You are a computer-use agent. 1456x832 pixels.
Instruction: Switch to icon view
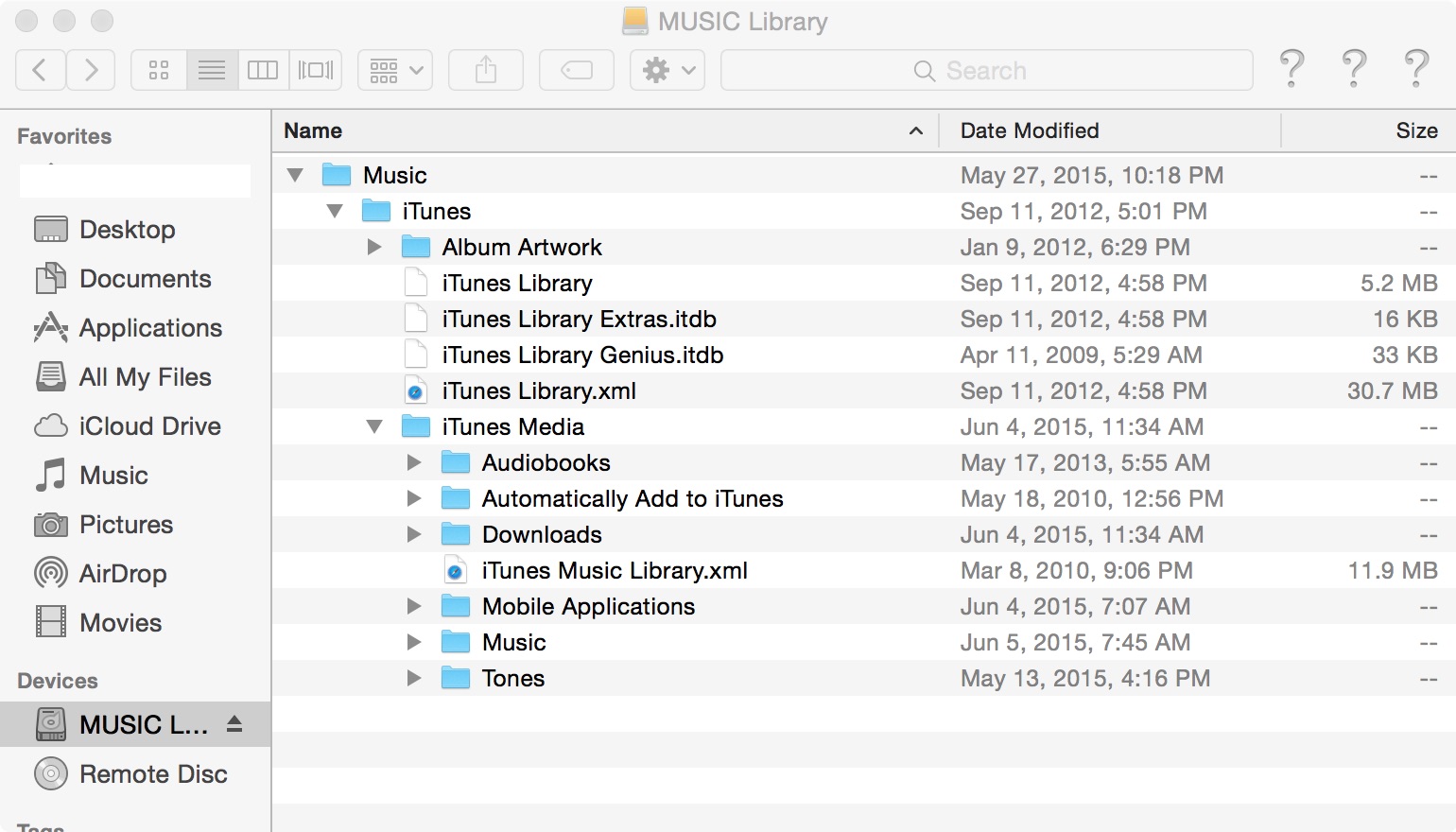click(x=159, y=70)
